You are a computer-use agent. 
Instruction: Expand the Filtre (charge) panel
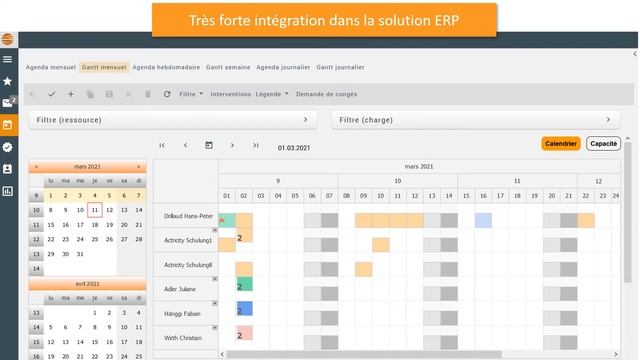click(x=476, y=120)
